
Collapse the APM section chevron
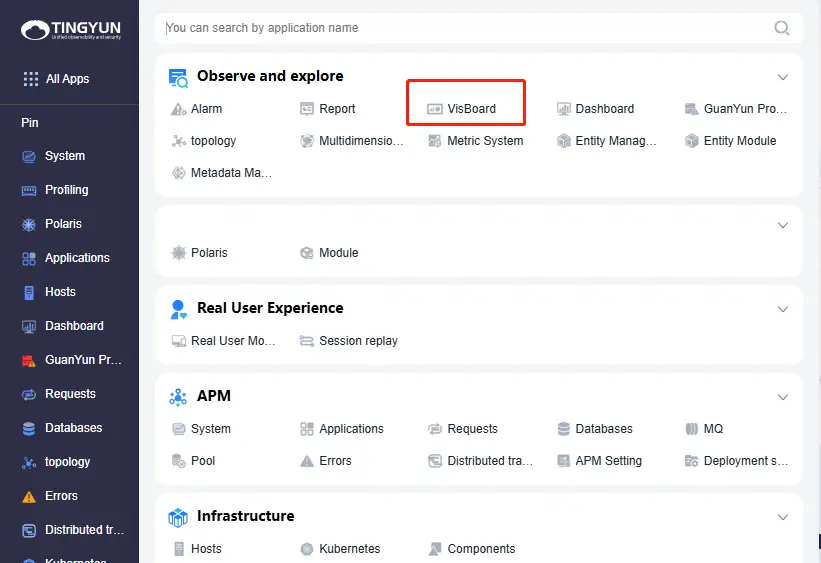pyautogui.click(x=783, y=397)
